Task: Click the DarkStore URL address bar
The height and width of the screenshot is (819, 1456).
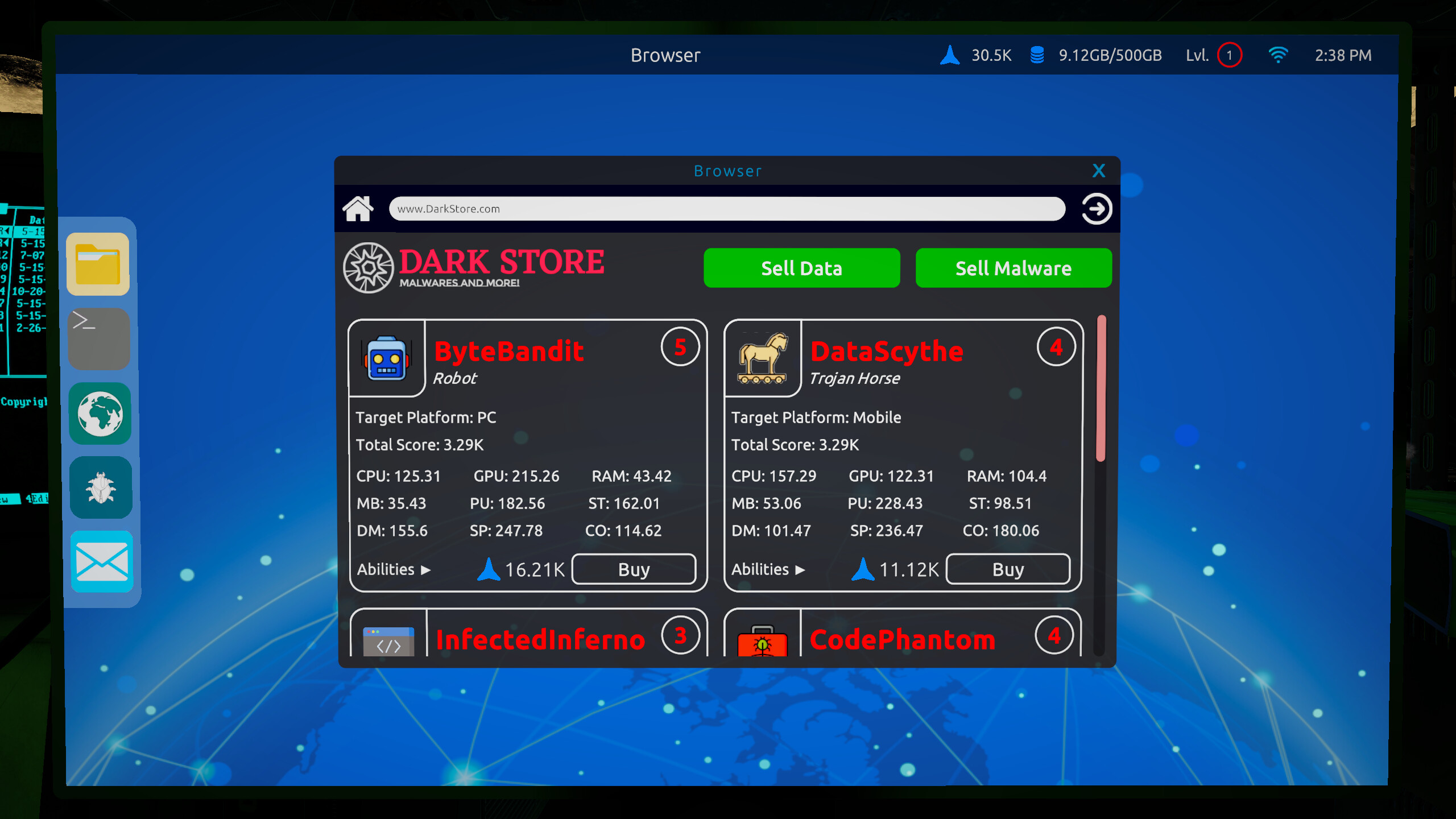Action: 727,209
